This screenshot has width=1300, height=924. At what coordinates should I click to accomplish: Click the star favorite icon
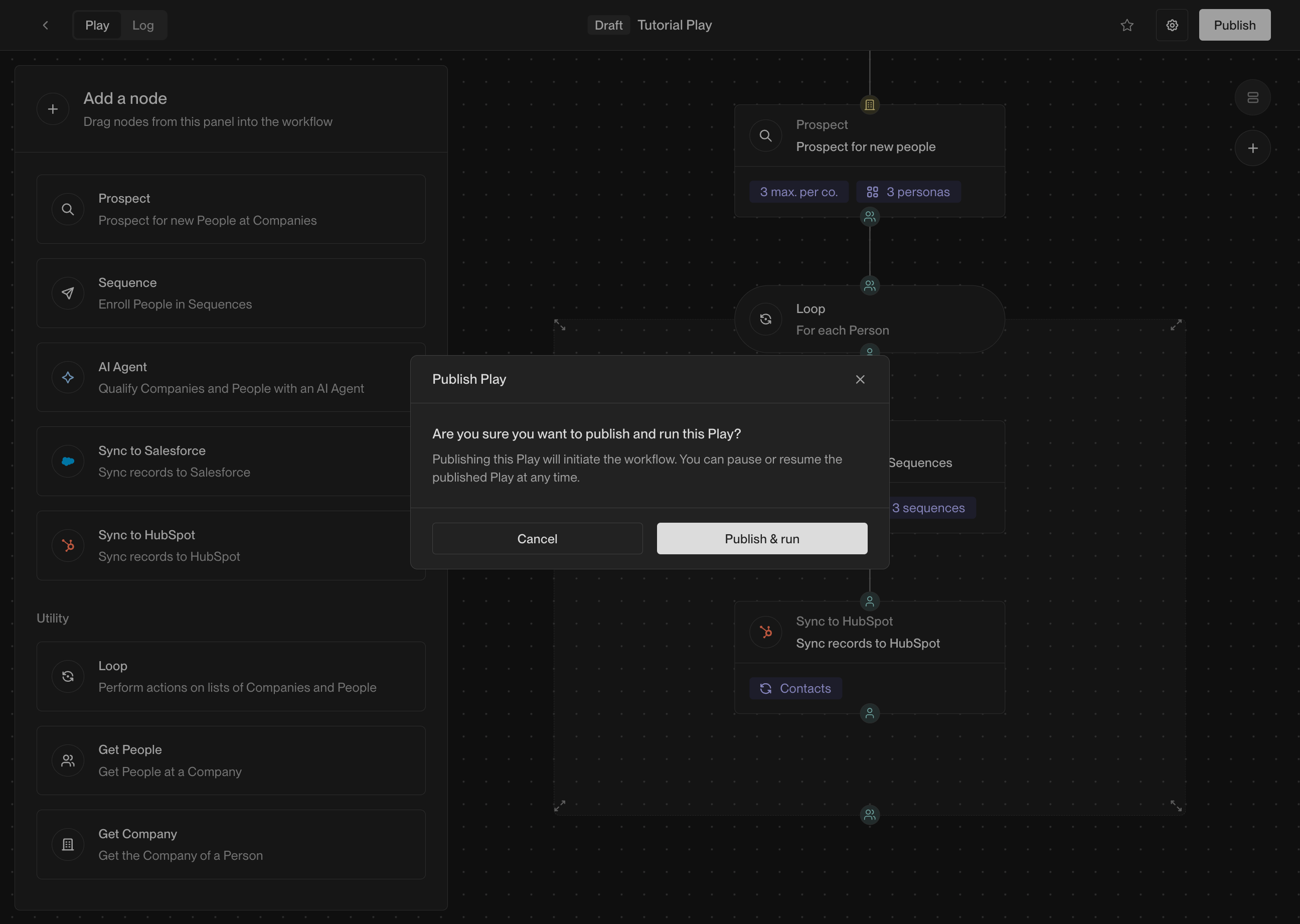(1126, 25)
